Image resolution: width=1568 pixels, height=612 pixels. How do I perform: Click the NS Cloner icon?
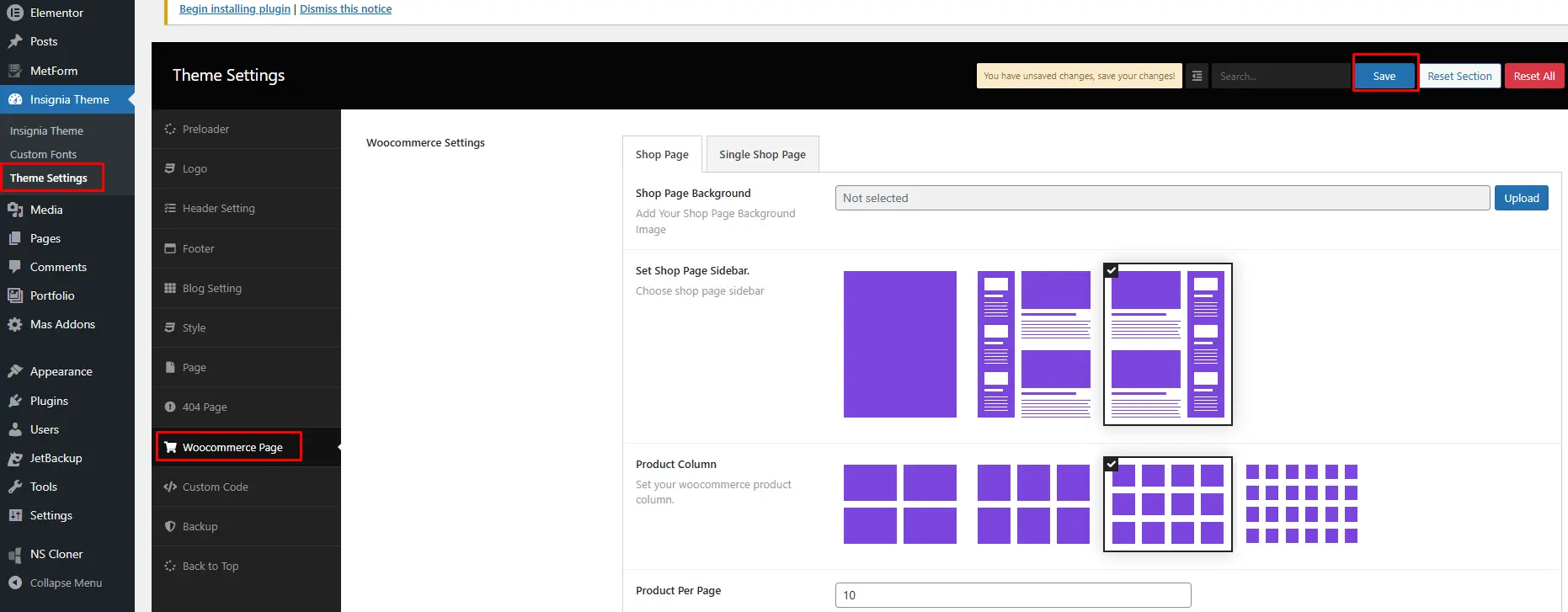click(x=15, y=554)
